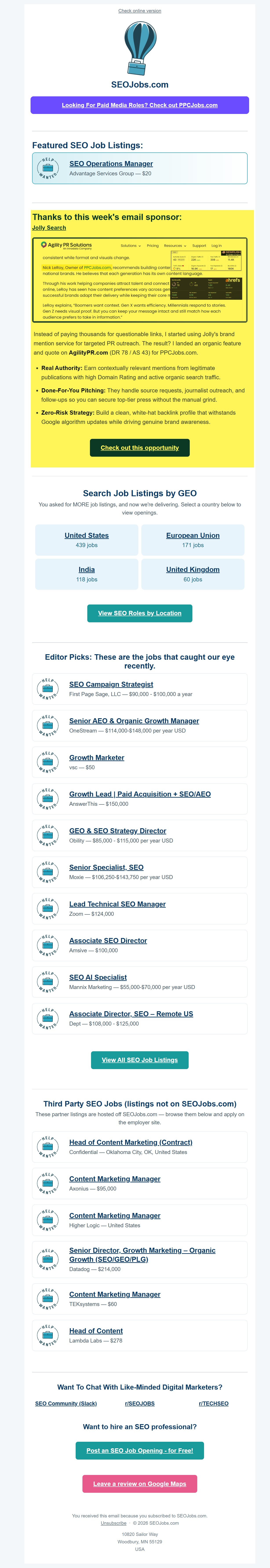Click Help Wanted icon beside SEO Campaign Strategist
The height and width of the screenshot is (1568, 270).
pyautogui.click(x=47, y=689)
